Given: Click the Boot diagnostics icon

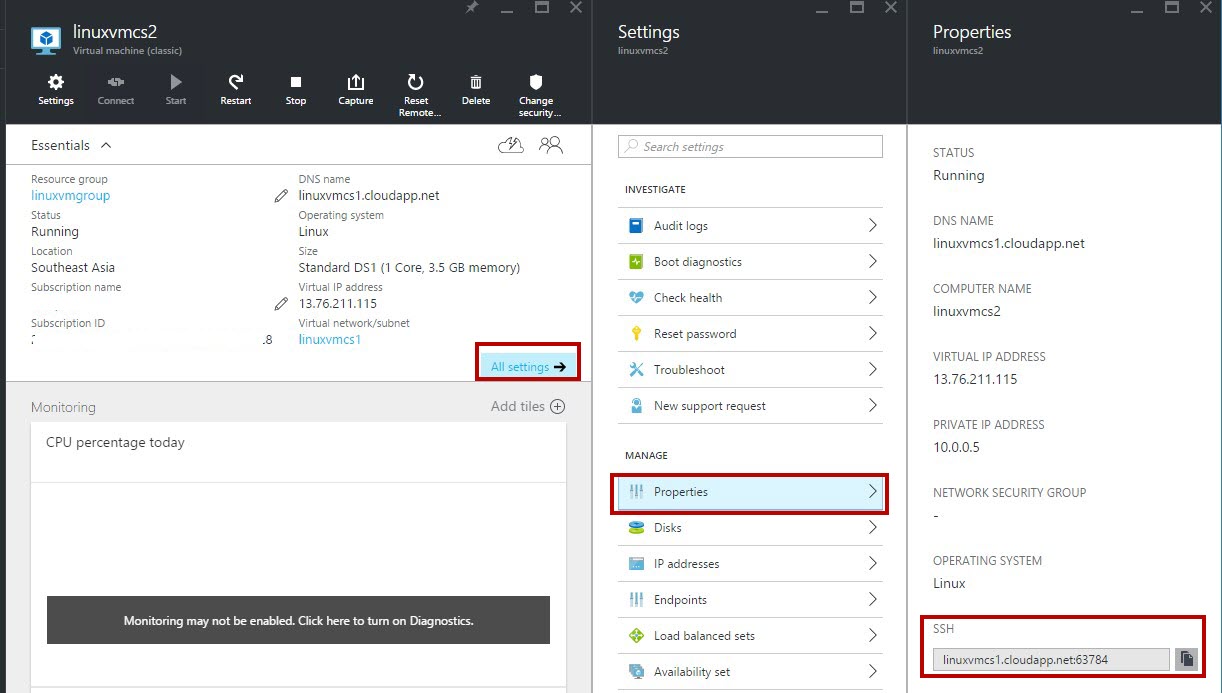Looking at the screenshot, I should coord(636,262).
